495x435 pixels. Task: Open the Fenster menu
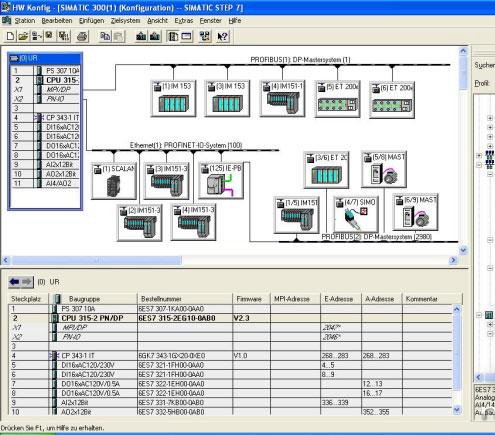click(x=210, y=21)
